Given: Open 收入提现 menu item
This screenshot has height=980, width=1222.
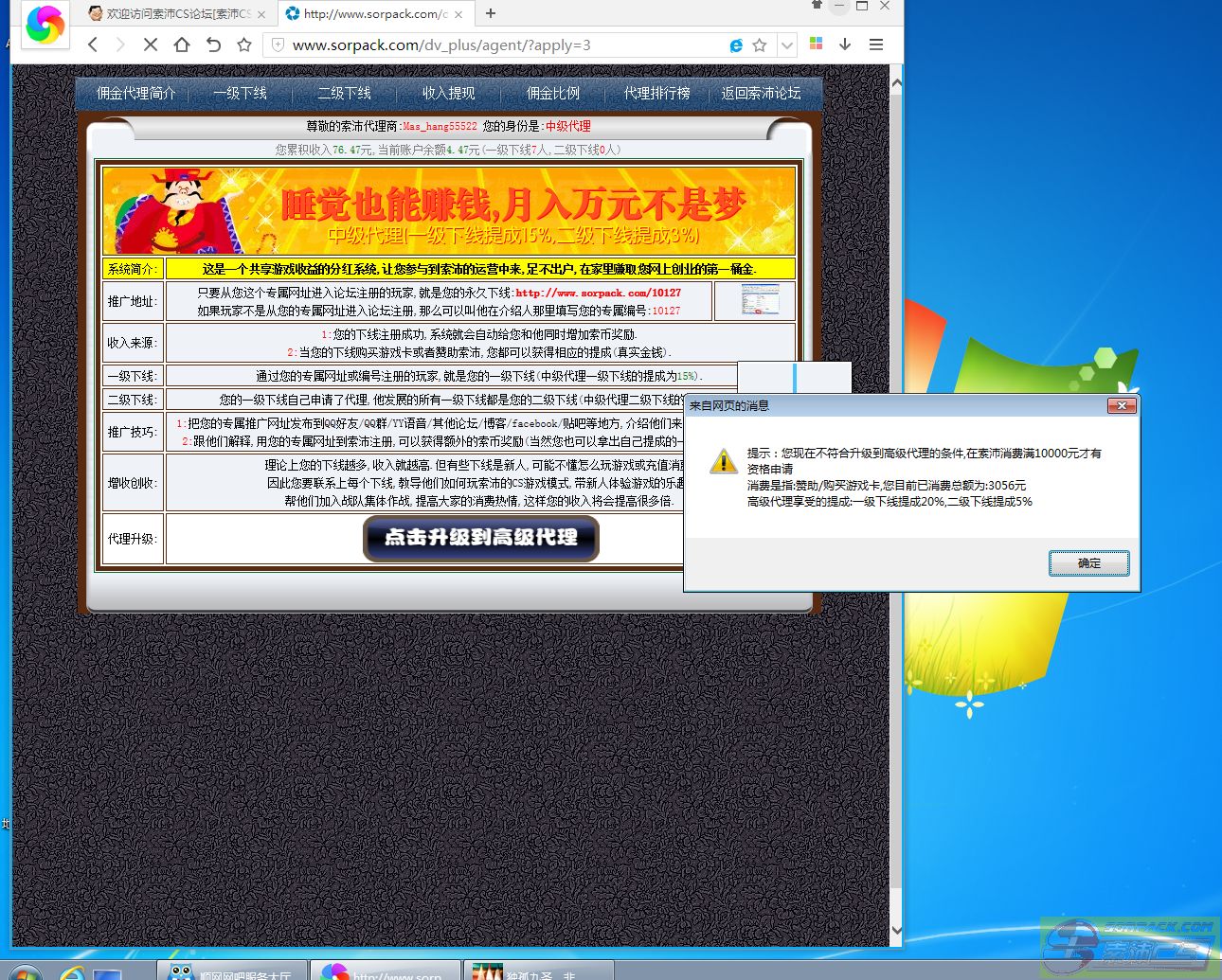Looking at the screenshot, I should click(x=448, y=93).
